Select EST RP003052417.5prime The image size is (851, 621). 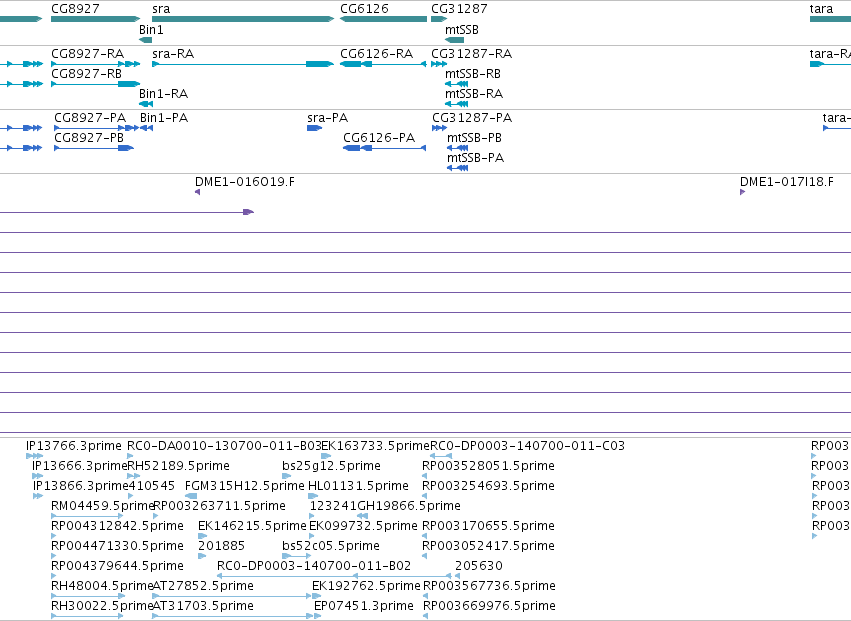pyautogui.click(x=424, y=556)
